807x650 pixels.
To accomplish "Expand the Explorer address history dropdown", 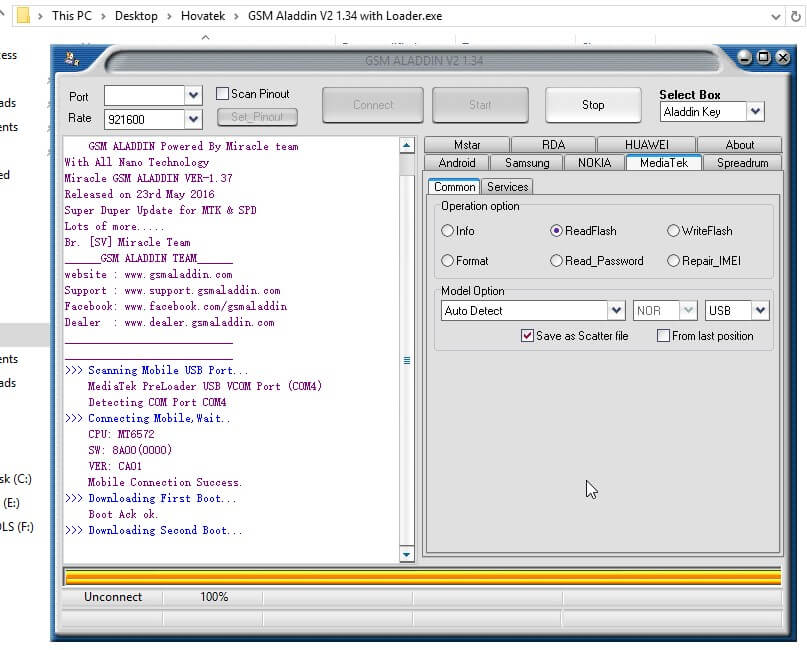I will [776, 17].
